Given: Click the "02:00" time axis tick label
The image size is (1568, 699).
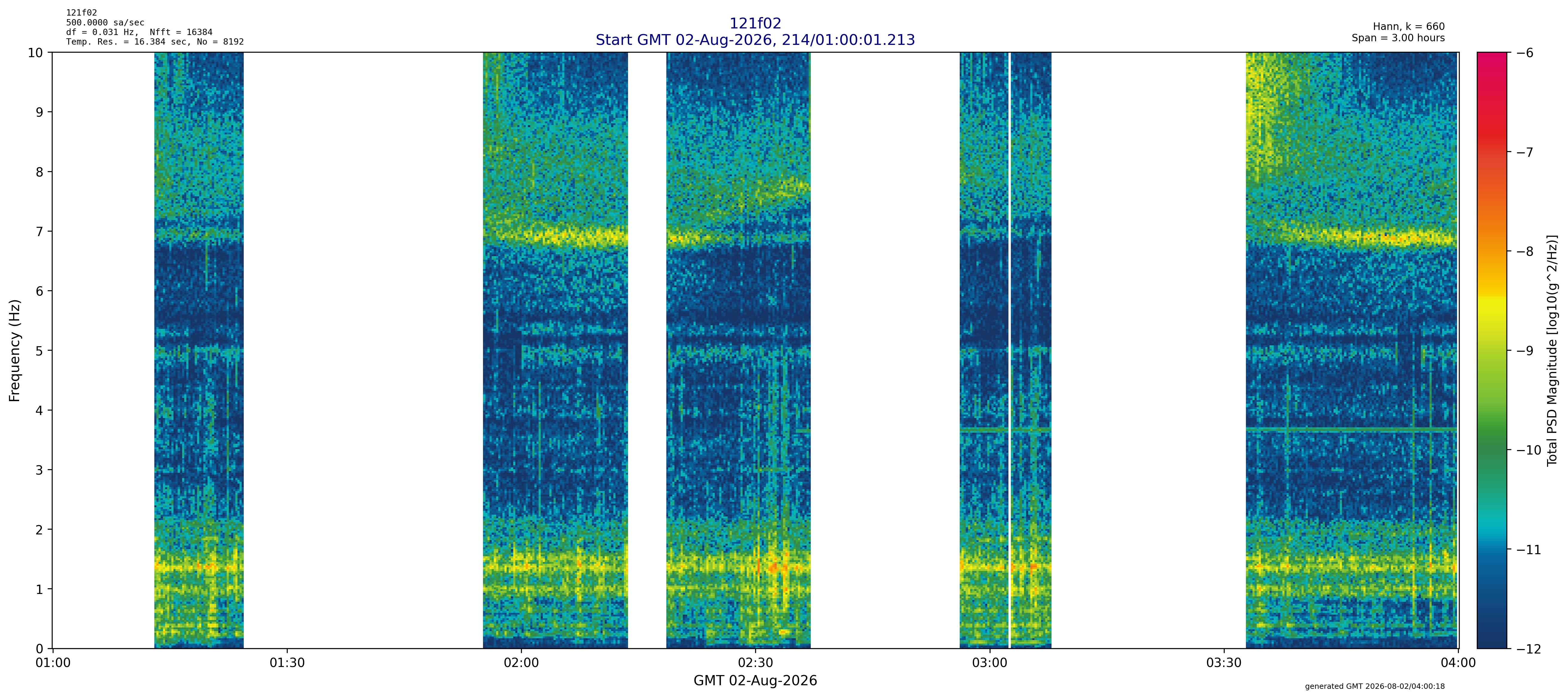Looking at the screenshot, I should (x=521, y=663).
